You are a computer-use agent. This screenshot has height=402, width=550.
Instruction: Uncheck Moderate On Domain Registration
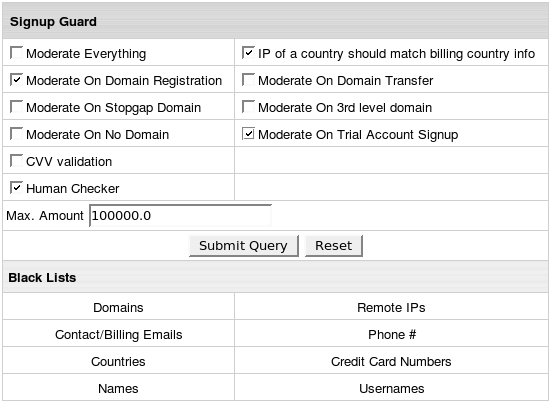point(16,80)
